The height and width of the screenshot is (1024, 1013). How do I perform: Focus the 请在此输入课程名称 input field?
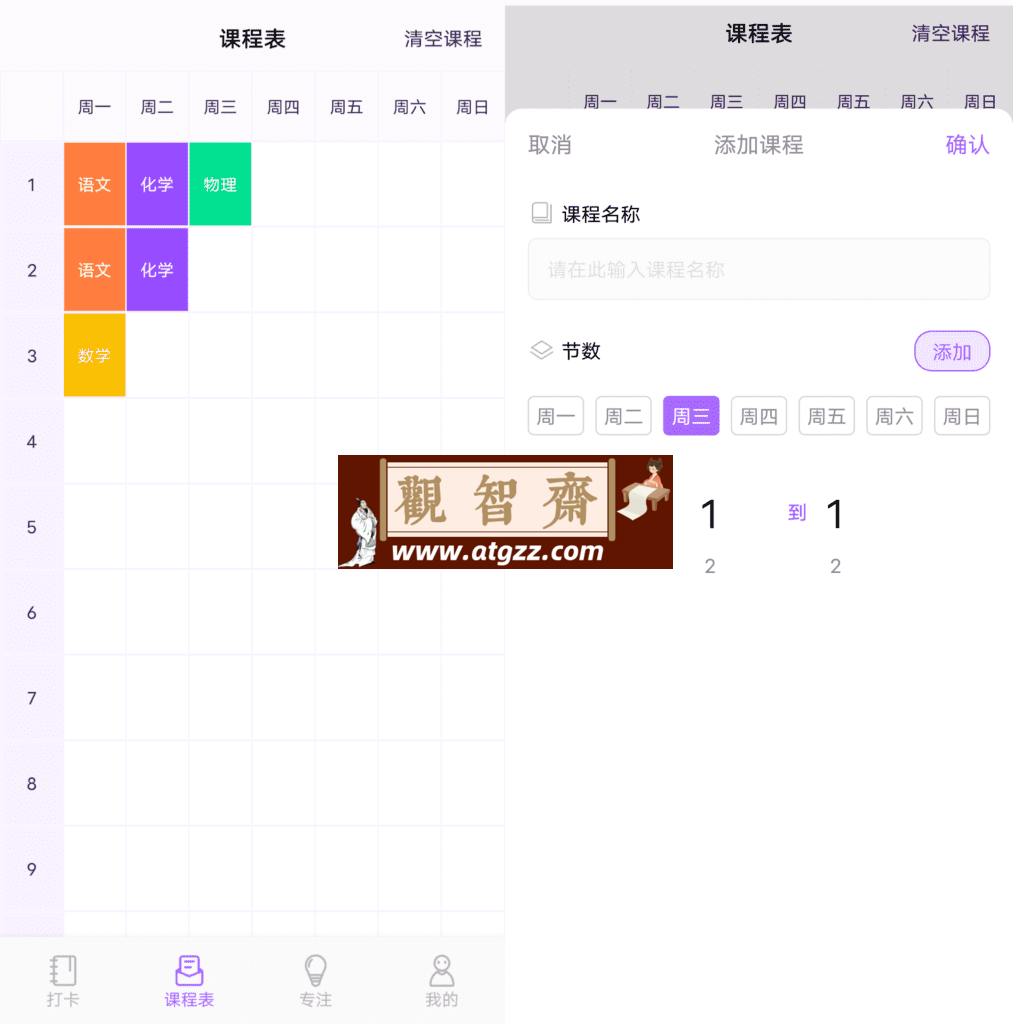coord(758,269)
